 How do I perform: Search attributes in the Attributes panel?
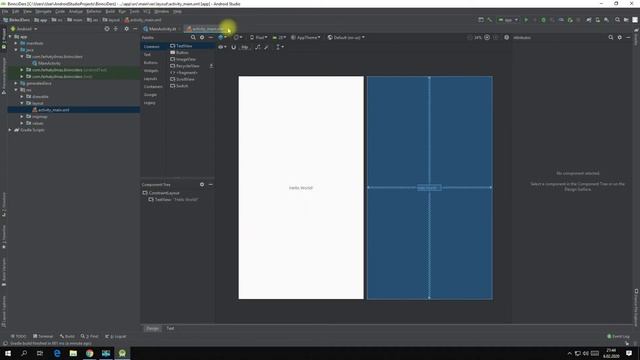click(x=611, y=37)
